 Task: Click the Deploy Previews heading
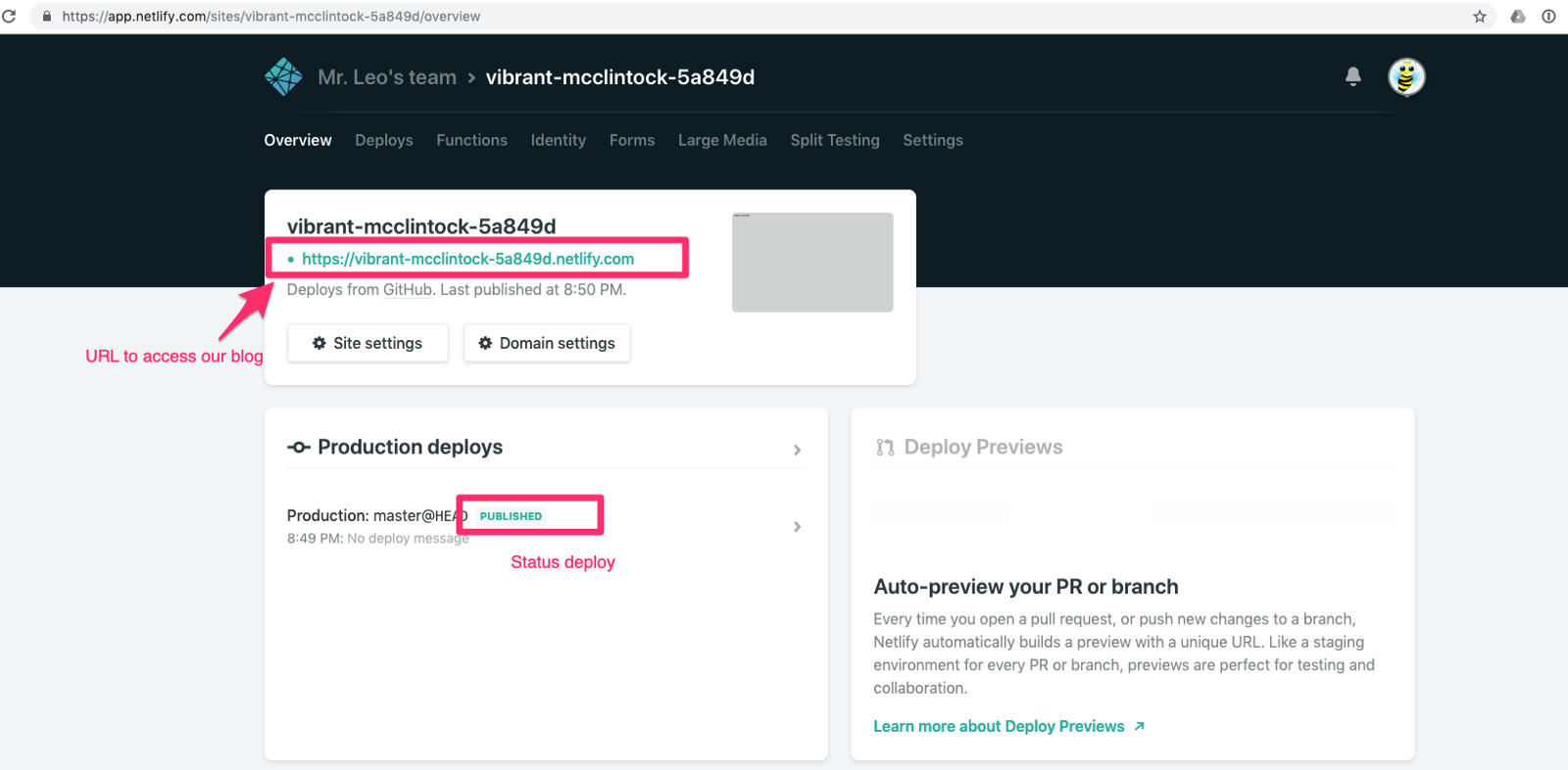click(983, 447)
